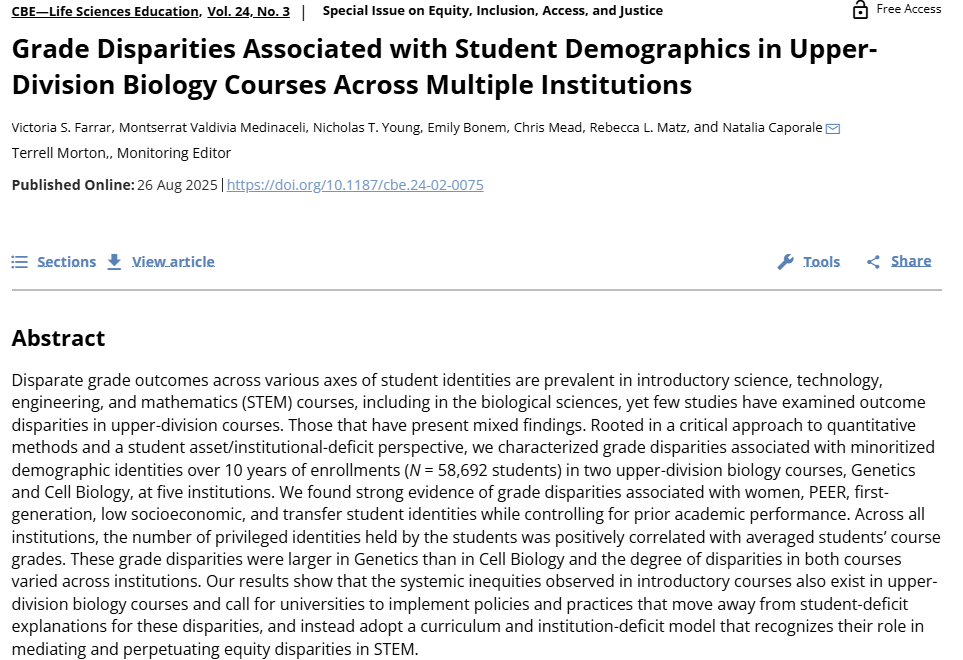The width and height of the screenshot is (963, 660).
Task: Click the Abstract section heading
Action: (58, 338)
